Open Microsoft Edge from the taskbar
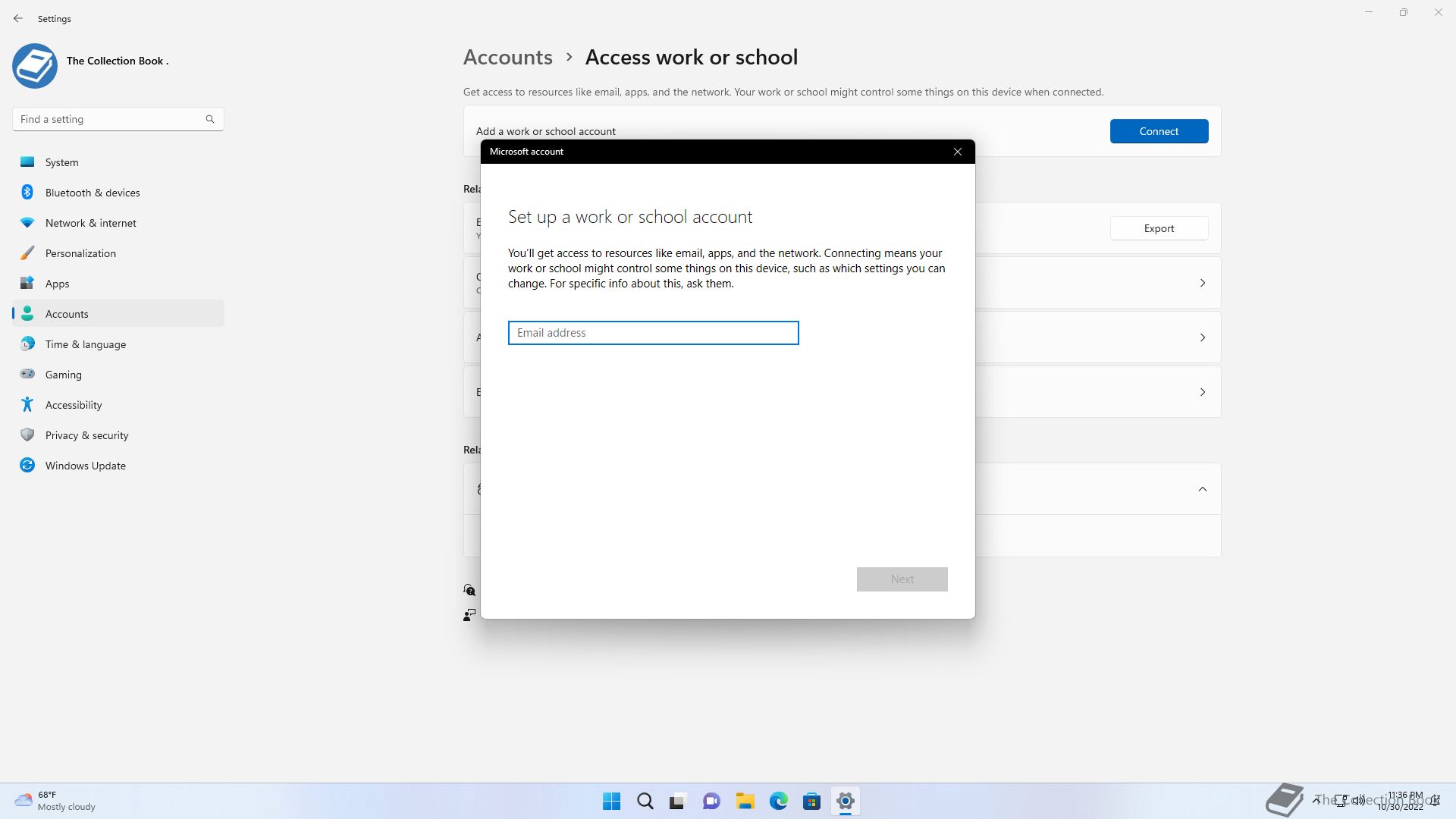This screenshot has height=819, width=1456. (x=778, y=801)
